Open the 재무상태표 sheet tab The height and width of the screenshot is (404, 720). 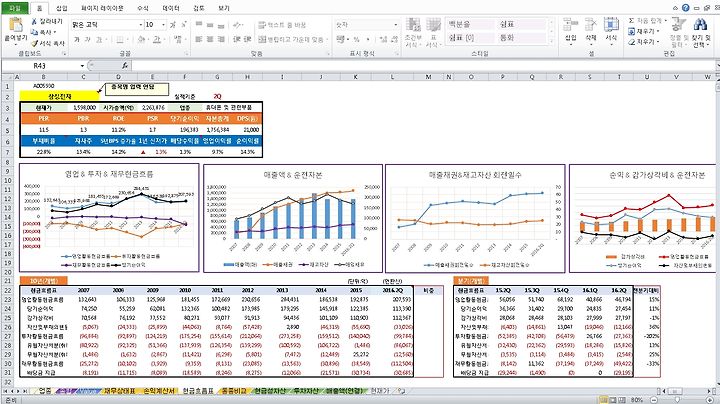pos(119,391)
